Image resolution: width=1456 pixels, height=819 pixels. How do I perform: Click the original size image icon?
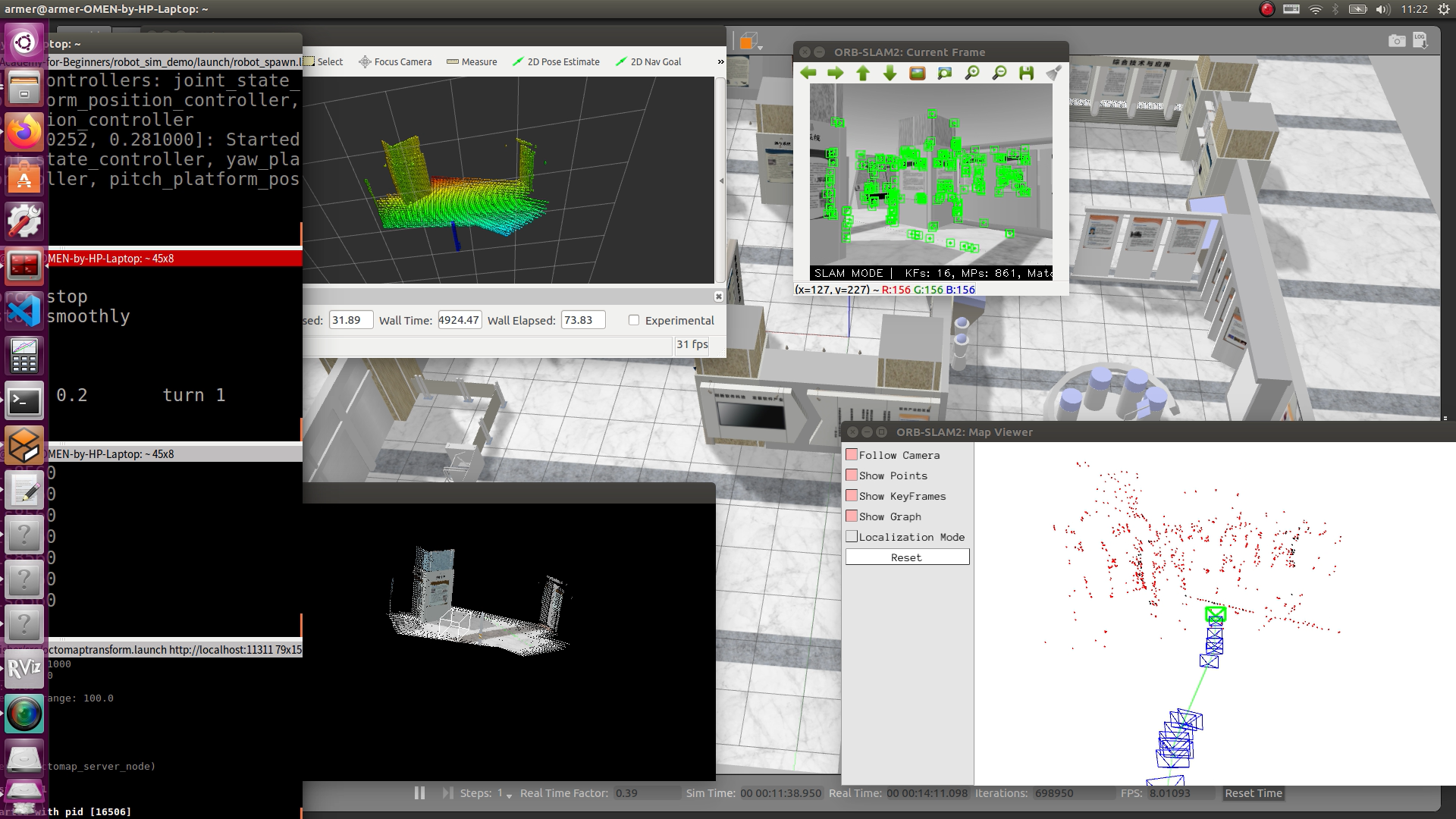pos(918,74)
